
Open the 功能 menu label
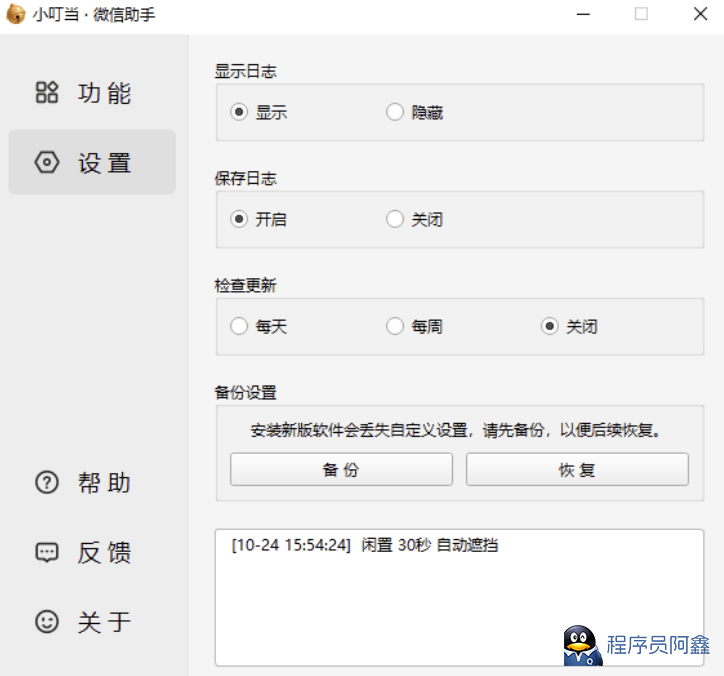[x=105, y=94]
